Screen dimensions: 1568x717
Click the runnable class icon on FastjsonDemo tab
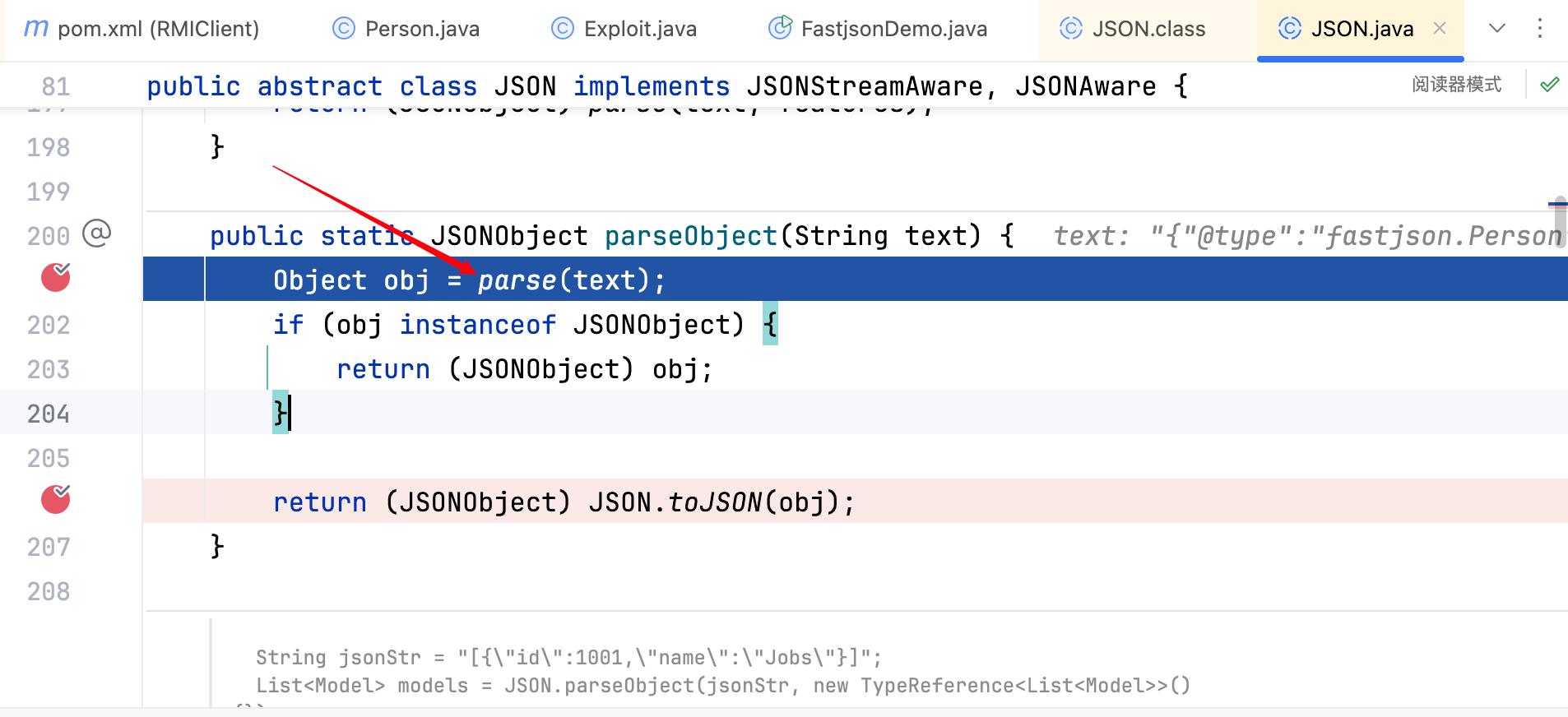coord(780,28)
